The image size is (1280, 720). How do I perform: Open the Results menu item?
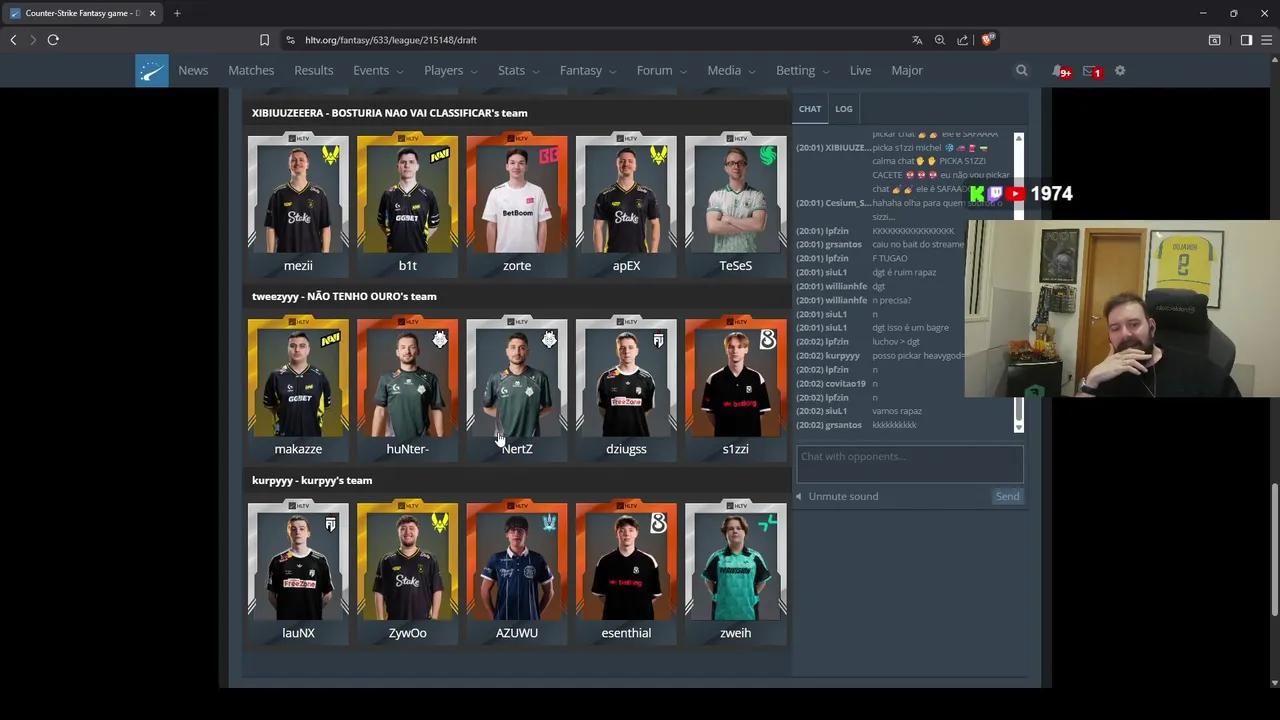[313, 71]
